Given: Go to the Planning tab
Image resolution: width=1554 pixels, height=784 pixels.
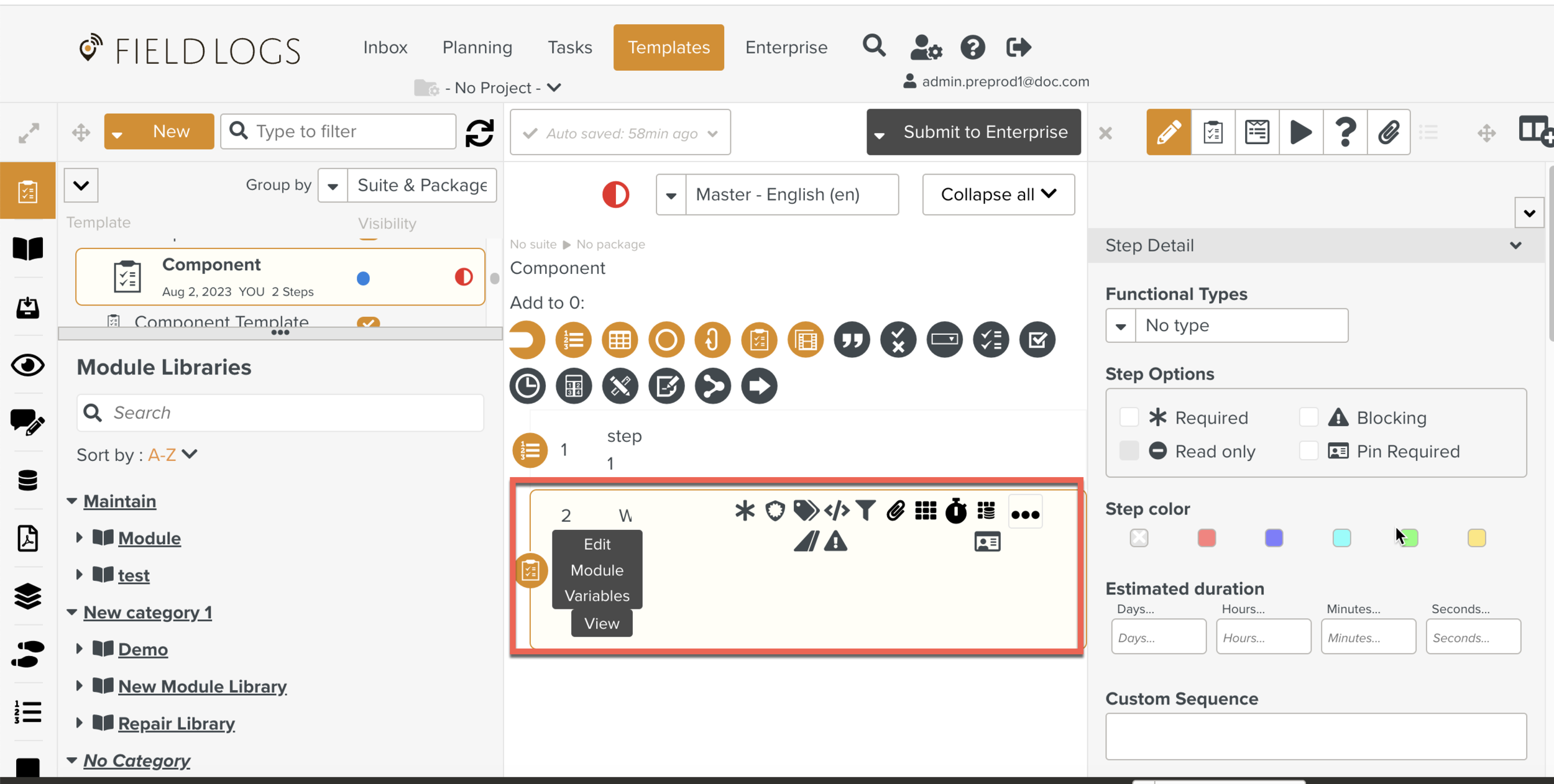Looking at the screenshot, I should 477,47.
